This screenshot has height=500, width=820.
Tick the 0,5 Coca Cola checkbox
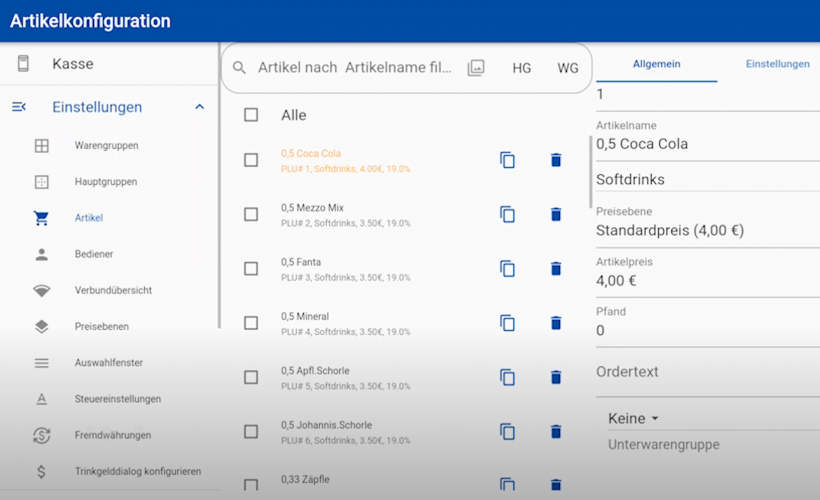click(251, 160)
